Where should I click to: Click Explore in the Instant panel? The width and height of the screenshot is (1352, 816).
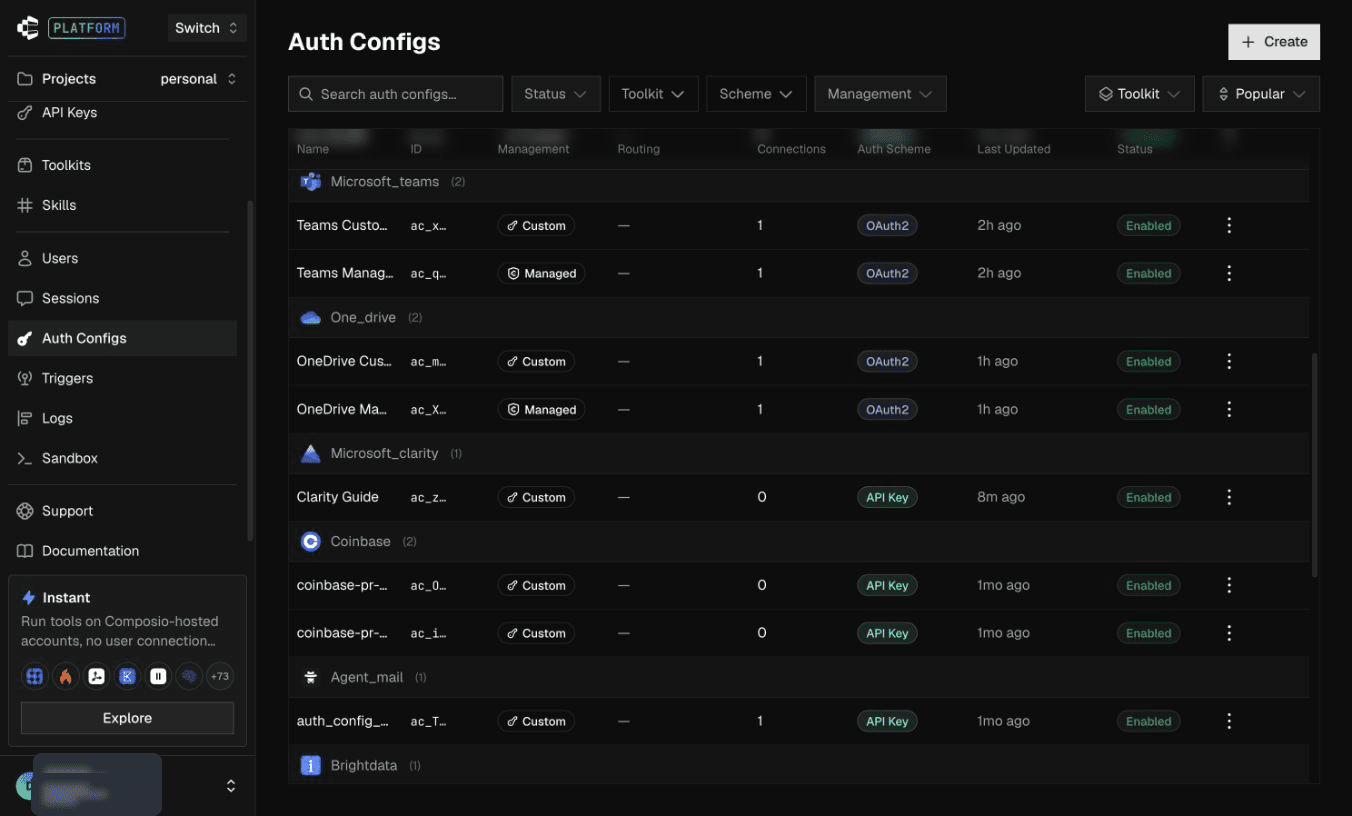[x=128, y=718]
